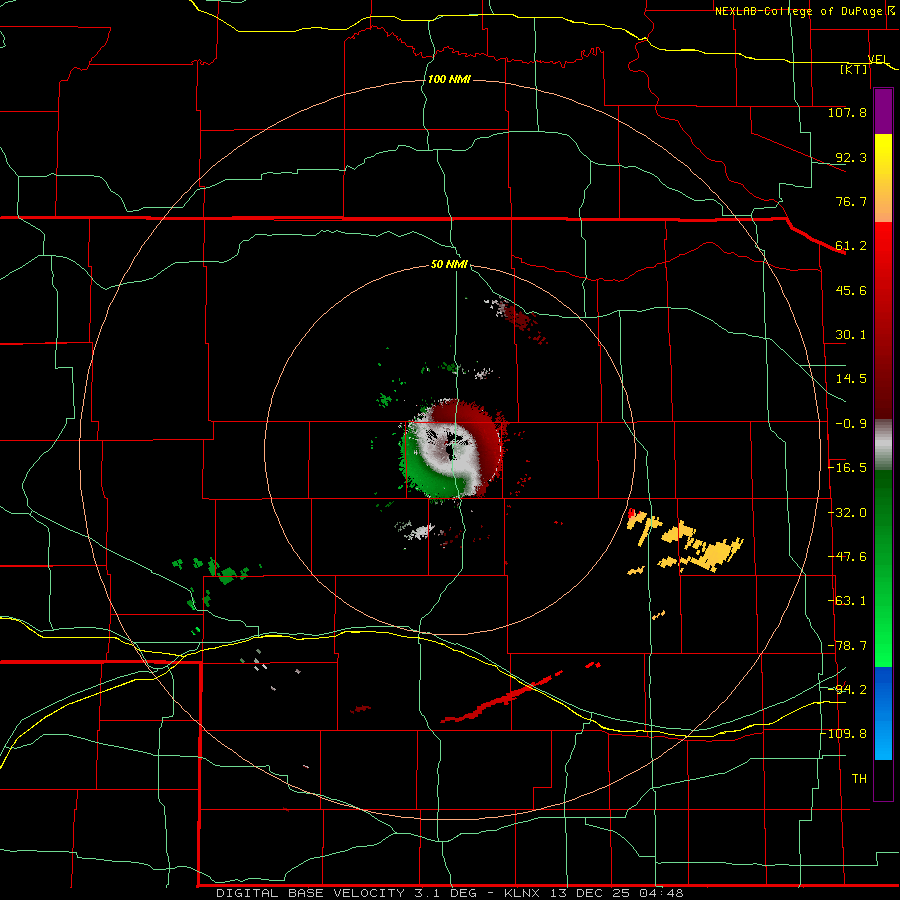Select the 45.6 scale value
900x900 pixels.
(x=851, y=290)
